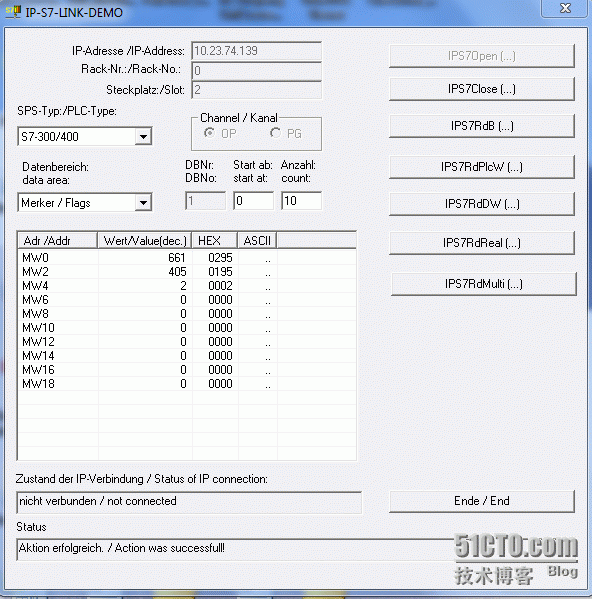Click the decimal value 405 cell
Screen dimensions: 592x599
[x=146, y=272]
